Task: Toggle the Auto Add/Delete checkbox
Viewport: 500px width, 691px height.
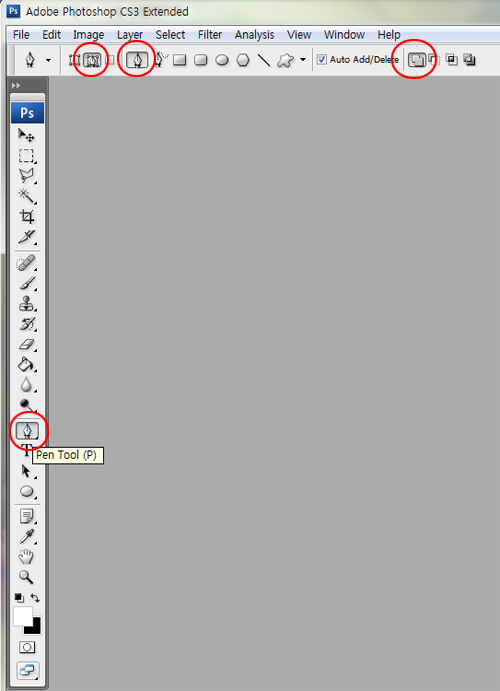Action: (322, 59)
